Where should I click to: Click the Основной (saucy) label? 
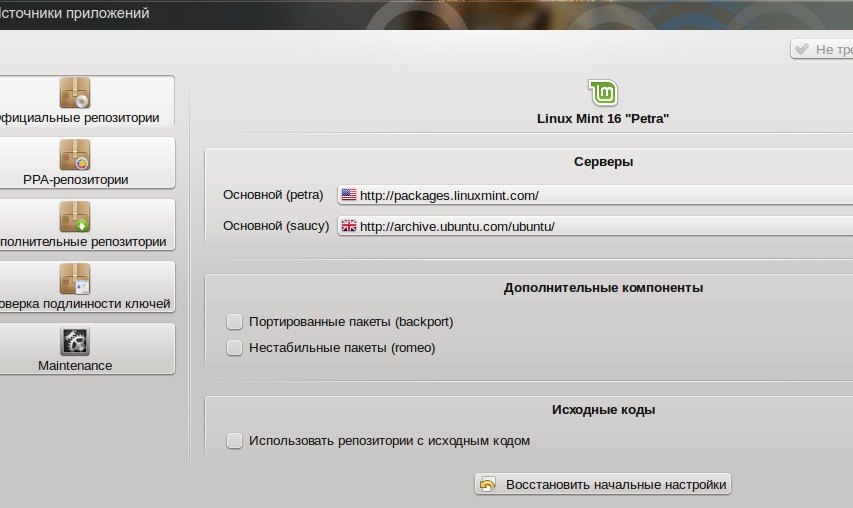click(x=276, y=226)
